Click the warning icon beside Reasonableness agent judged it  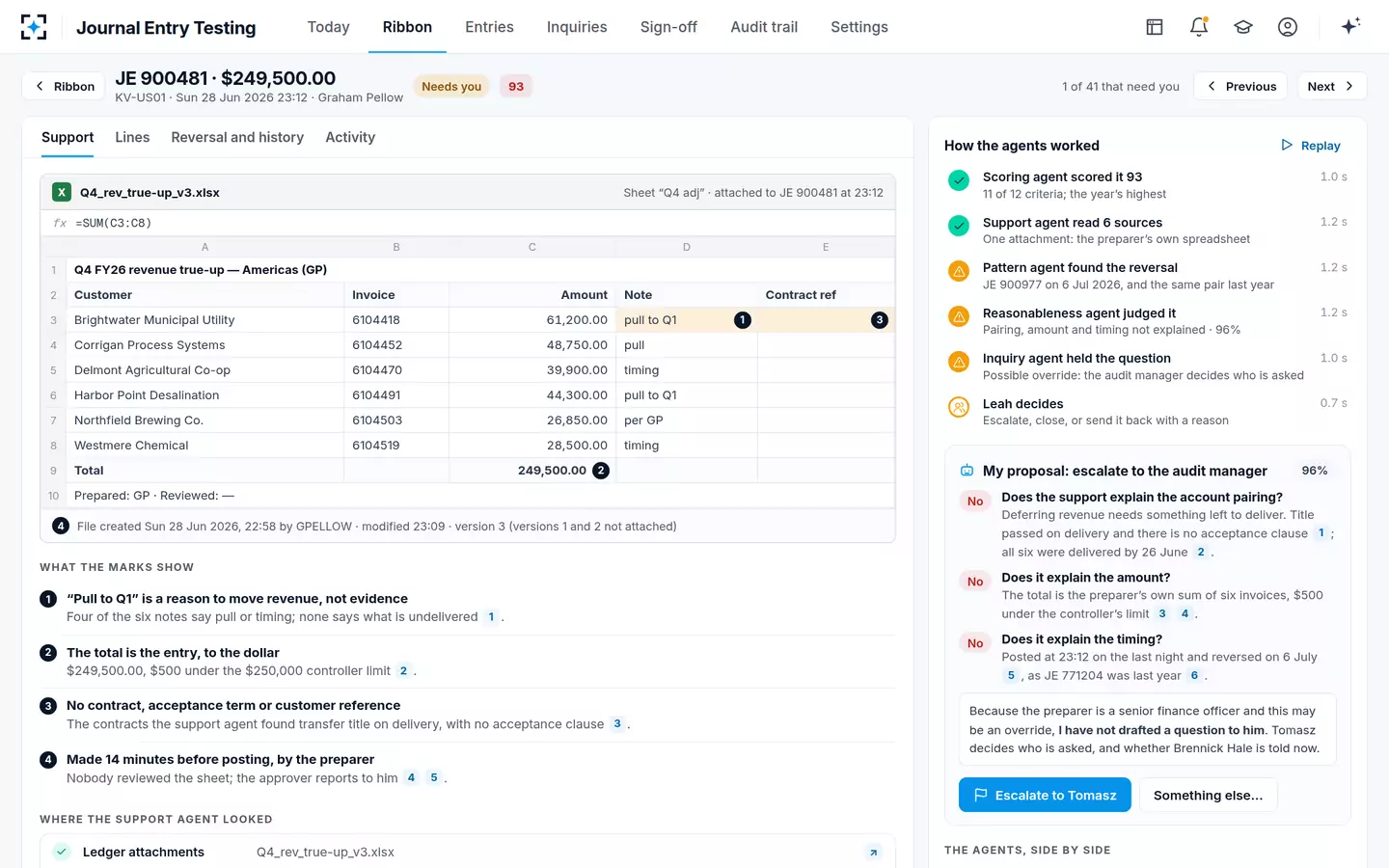point(959,316)
